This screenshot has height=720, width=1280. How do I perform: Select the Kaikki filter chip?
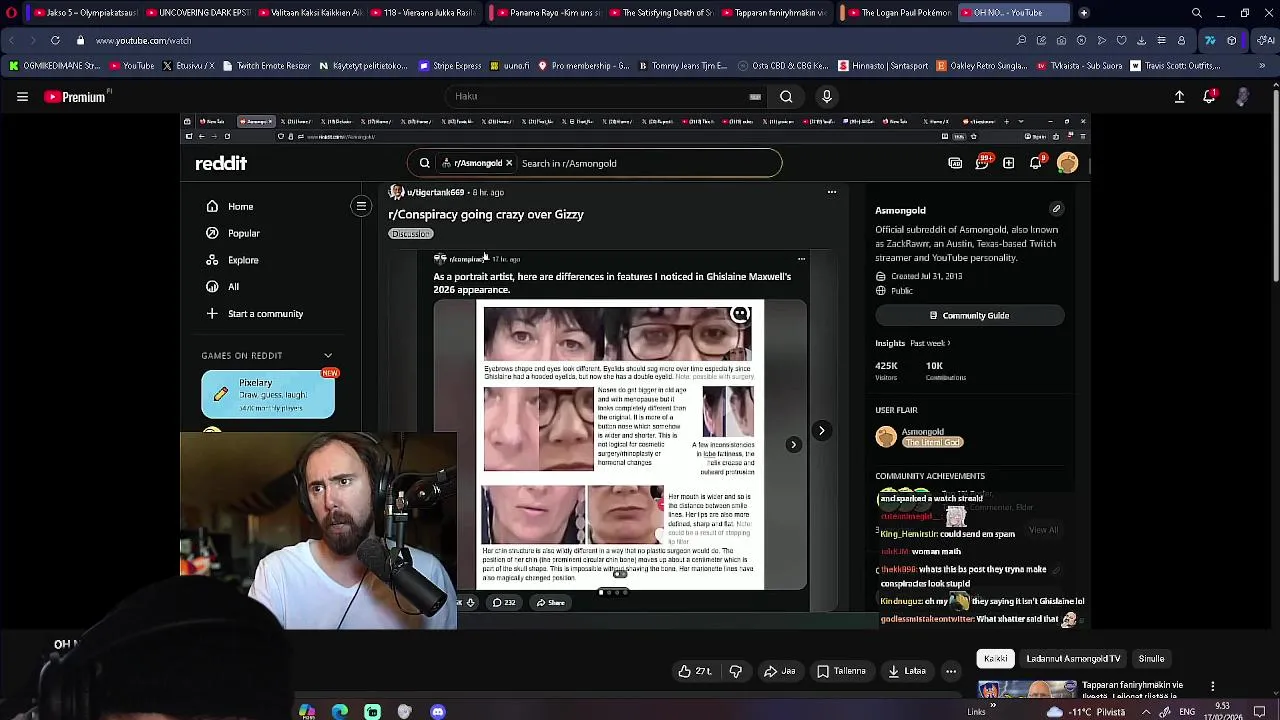coord(995,659)
